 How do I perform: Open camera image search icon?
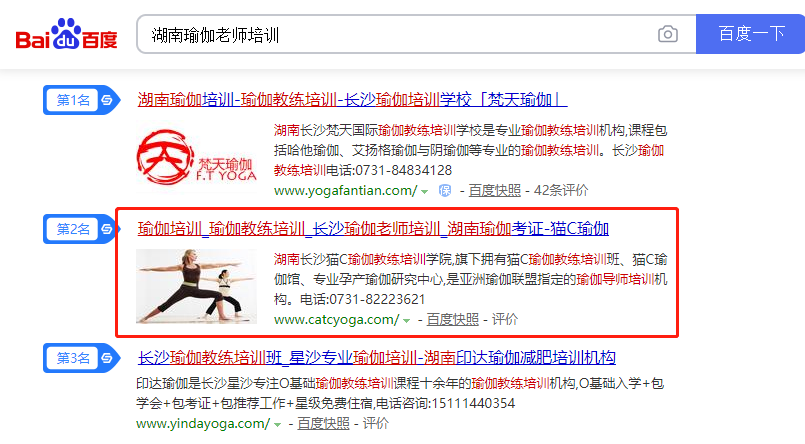click(x=667, y=34)
